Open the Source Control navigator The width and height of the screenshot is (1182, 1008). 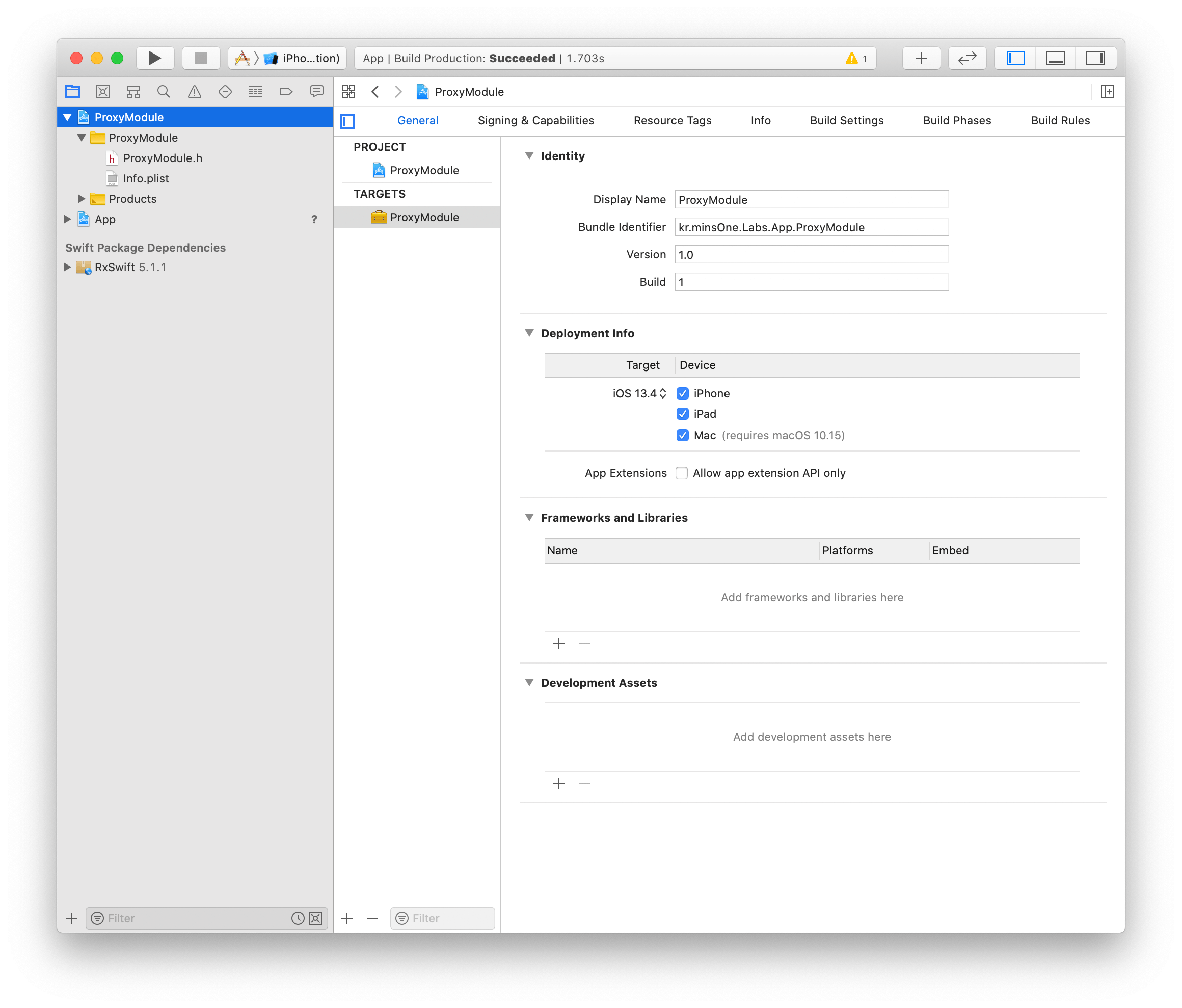coord(103,91)
